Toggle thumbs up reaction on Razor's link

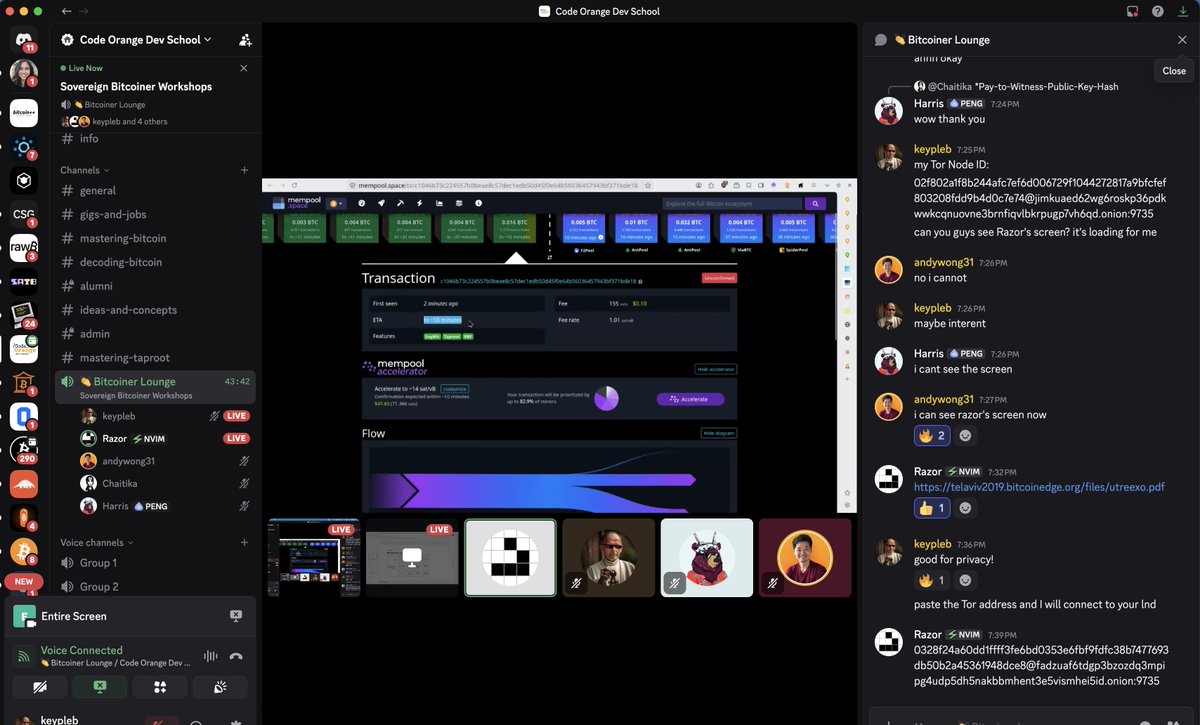coord(932,508)
